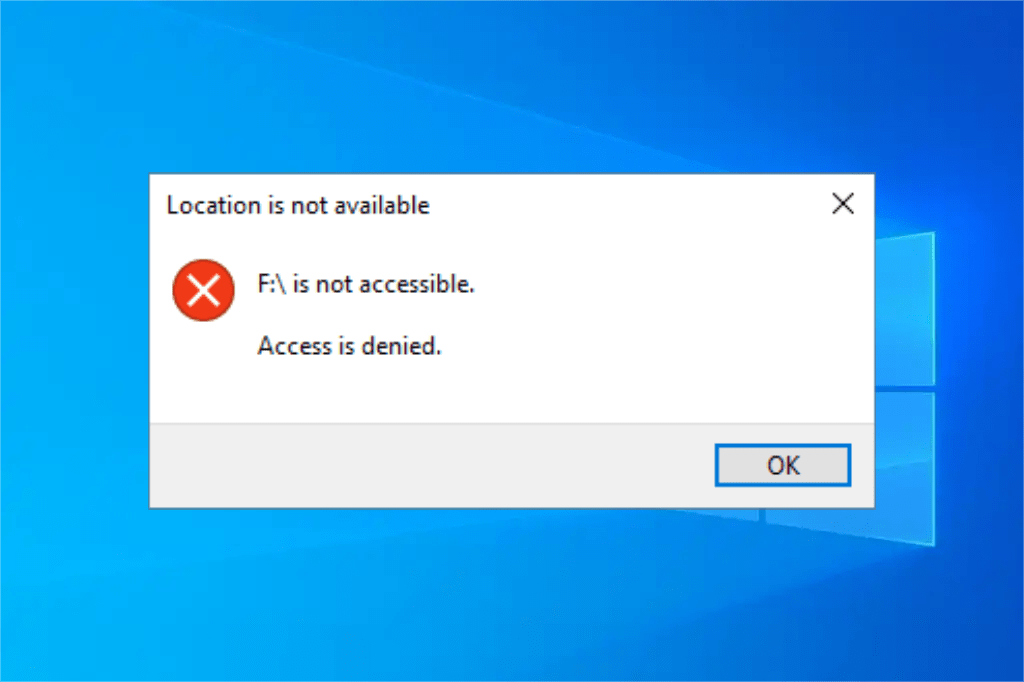Click the gray footer area beside OK
Image resolution: width=1024 pixels, height=682 pixels.
(x=431, y=465)
